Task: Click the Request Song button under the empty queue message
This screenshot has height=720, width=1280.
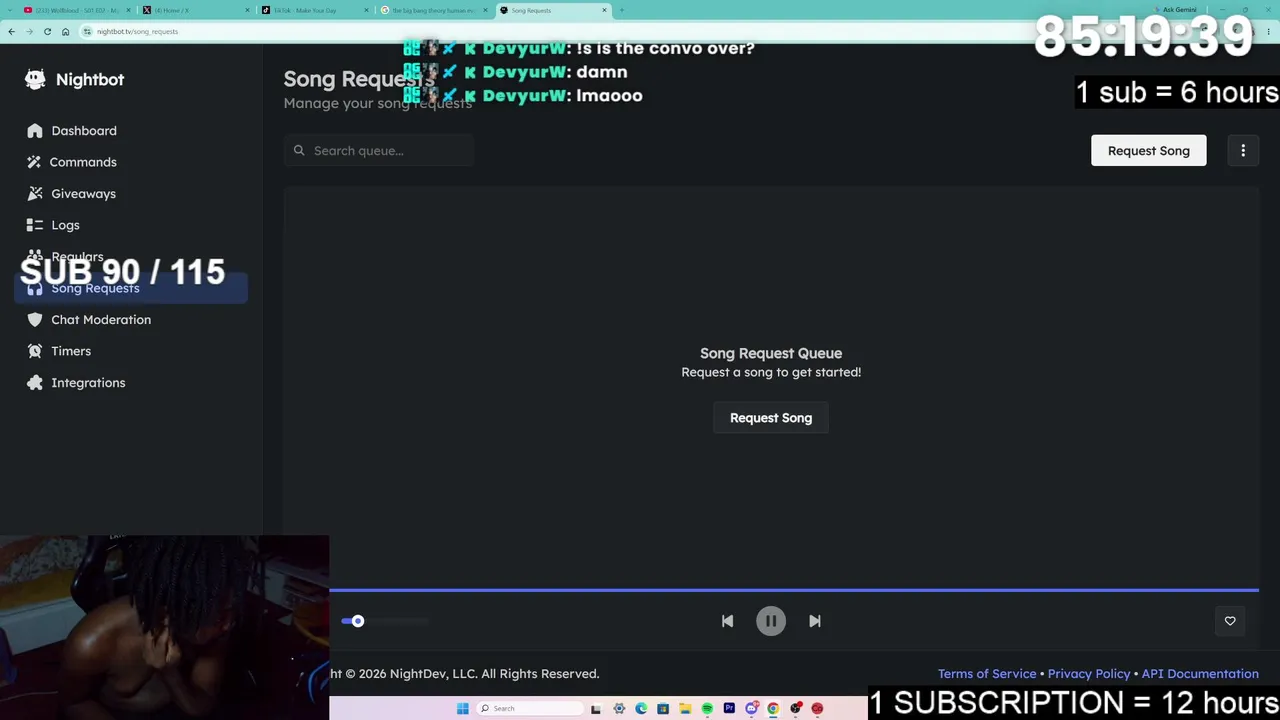Action: click(771, 418)
